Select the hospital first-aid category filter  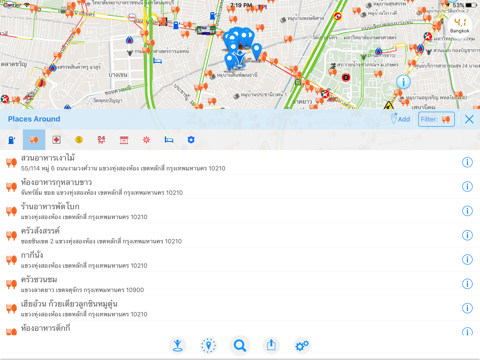point(56,140)
